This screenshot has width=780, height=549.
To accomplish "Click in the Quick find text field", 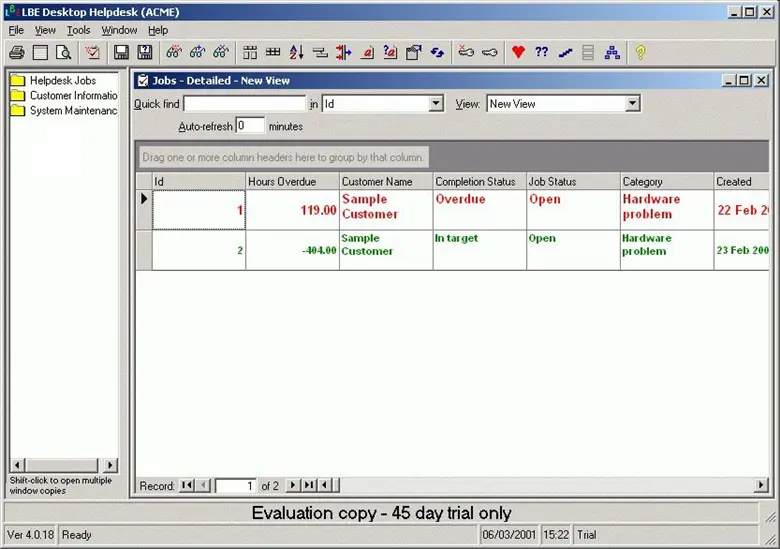I will pos(244,104).
